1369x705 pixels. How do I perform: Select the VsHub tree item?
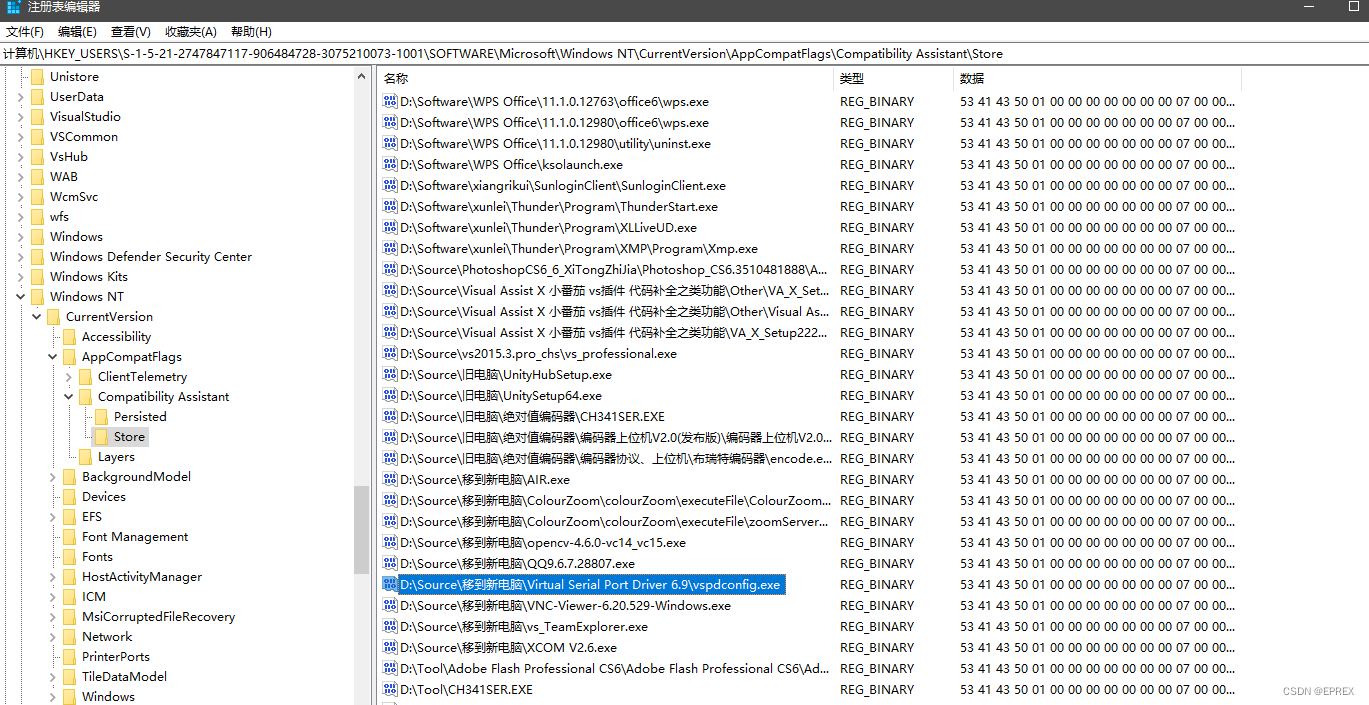pyautogui.click(x=69, y=157)
